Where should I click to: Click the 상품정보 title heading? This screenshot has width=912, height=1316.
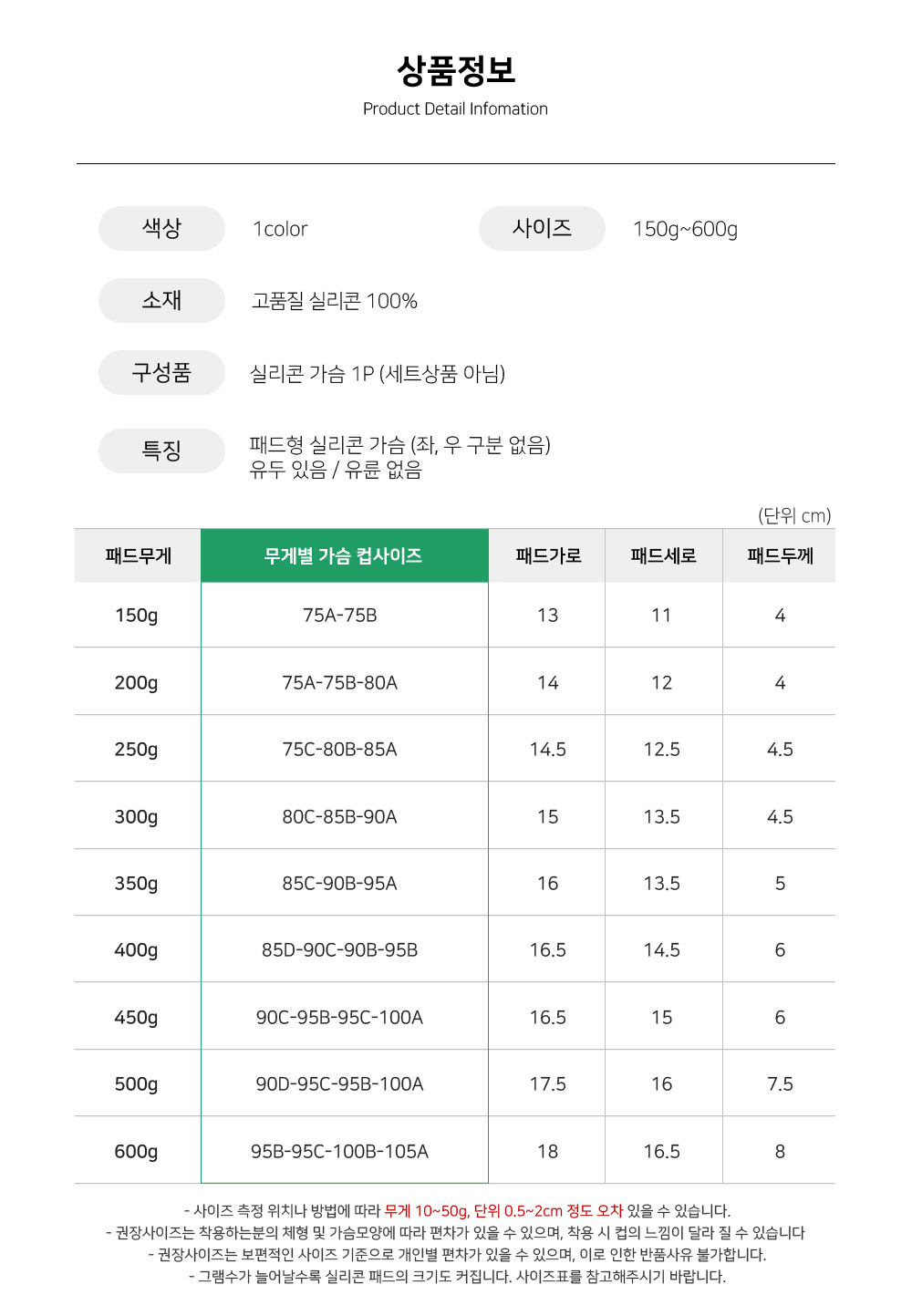coord(456,70)
